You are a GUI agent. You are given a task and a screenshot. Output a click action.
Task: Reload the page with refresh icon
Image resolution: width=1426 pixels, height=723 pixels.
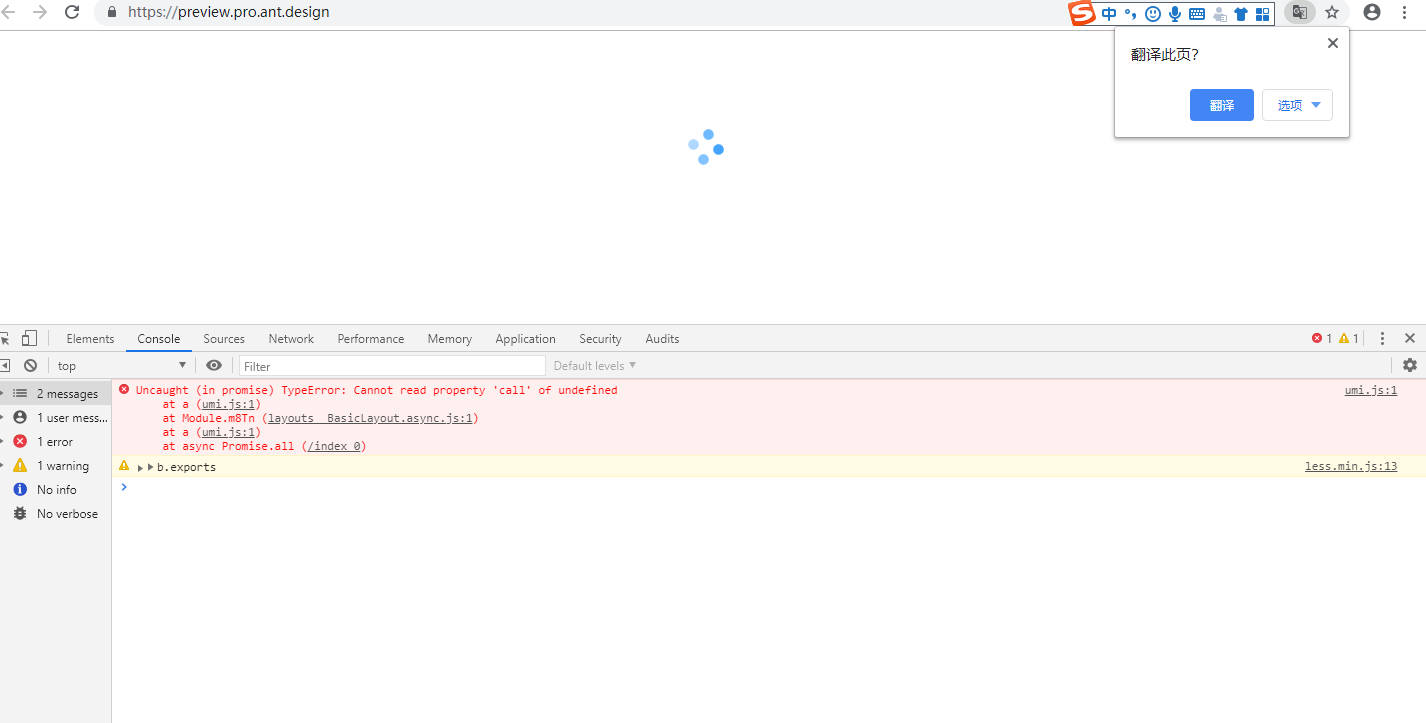(x=72, y=12)
